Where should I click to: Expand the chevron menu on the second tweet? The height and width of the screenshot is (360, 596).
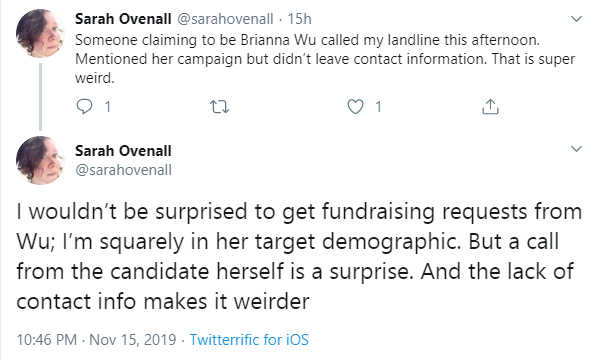(x=577, y=149)
